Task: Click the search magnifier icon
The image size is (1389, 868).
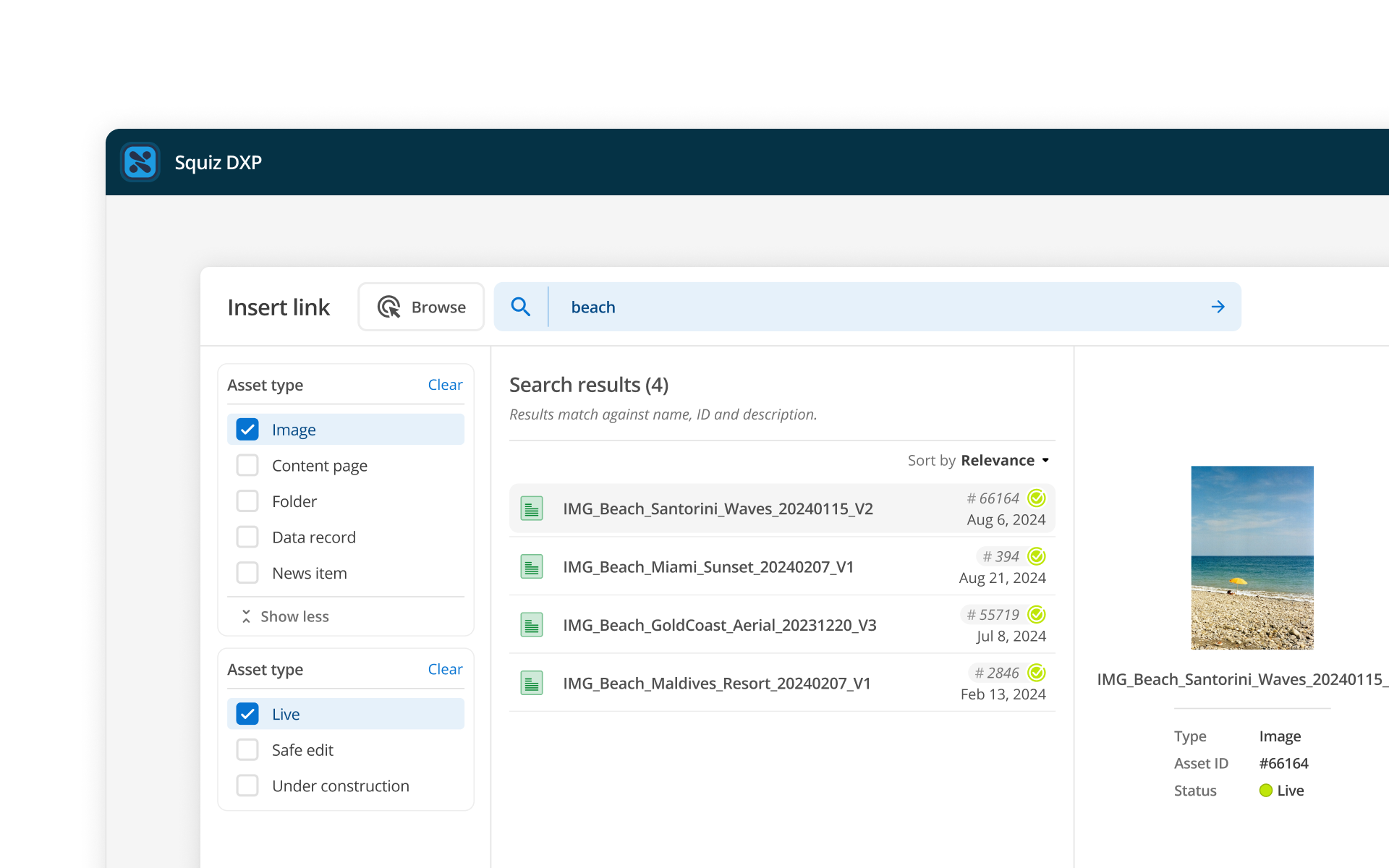Action: coord(521,307)
